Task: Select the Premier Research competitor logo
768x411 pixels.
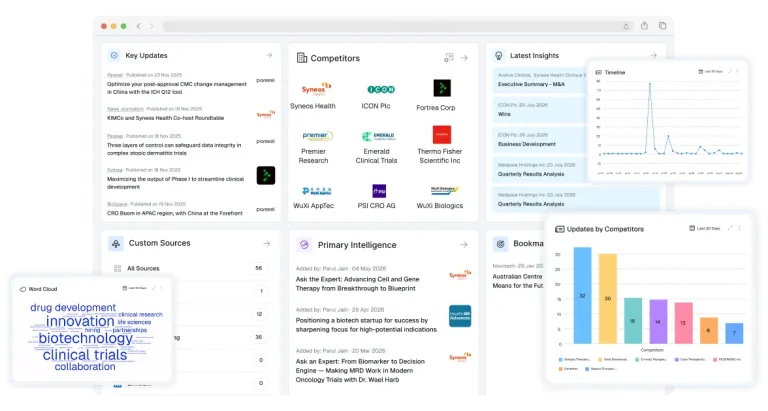Action: click(317, 136)
